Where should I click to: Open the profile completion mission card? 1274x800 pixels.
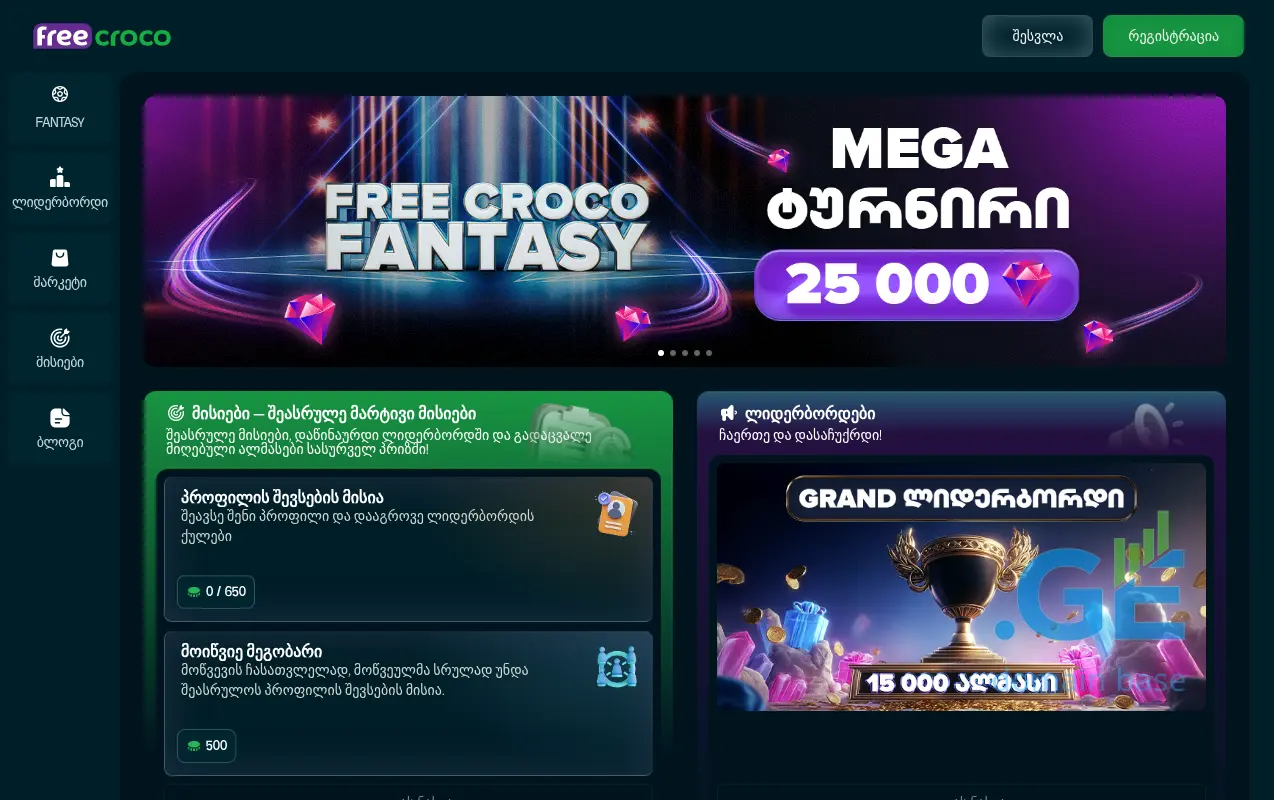coord(408,549)
